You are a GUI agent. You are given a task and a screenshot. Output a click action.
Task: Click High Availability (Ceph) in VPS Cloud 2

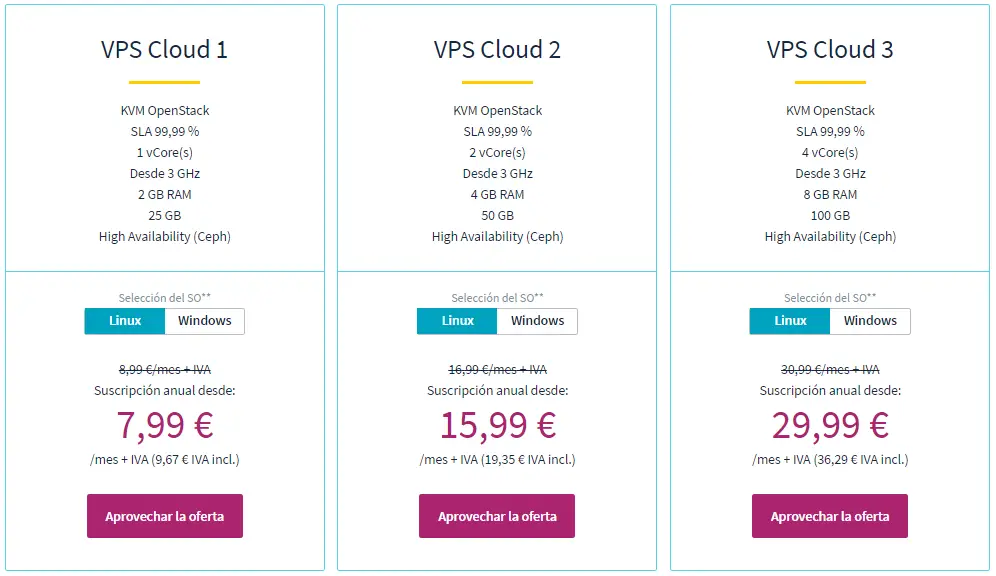tap(497, 237)
